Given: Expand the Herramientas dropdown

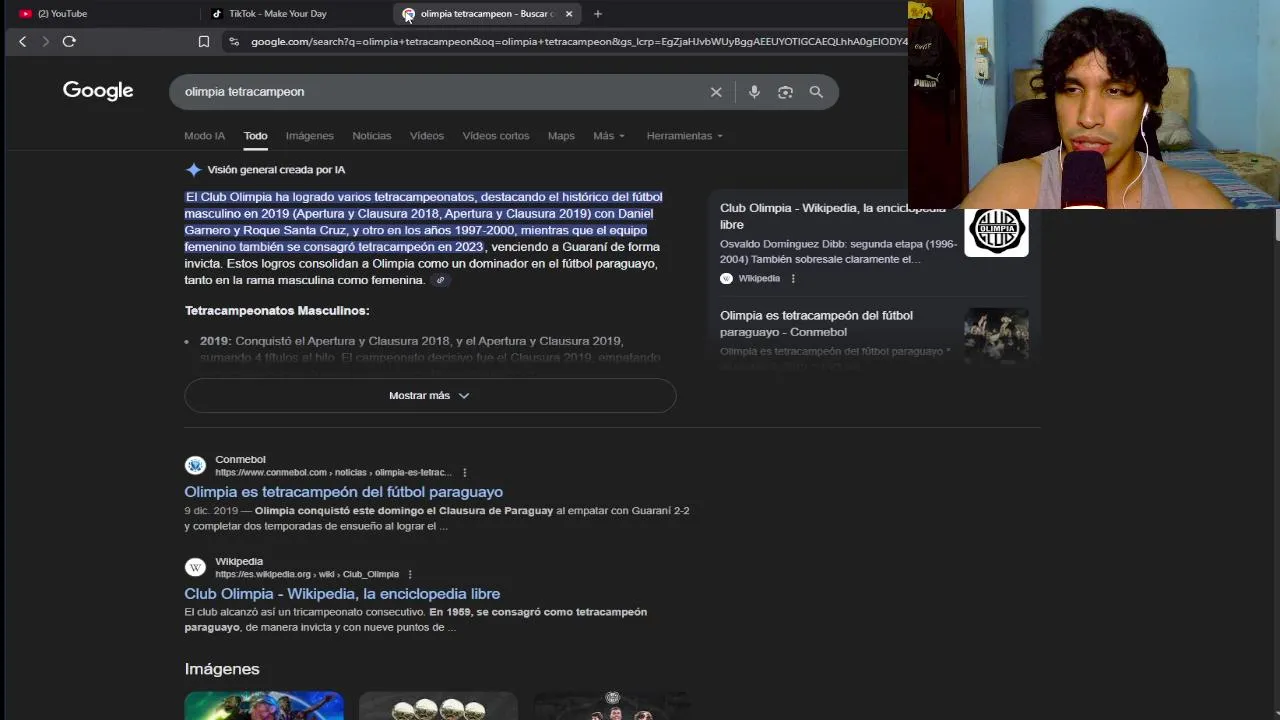Looking at the screenshot, I should coord(684,136).
